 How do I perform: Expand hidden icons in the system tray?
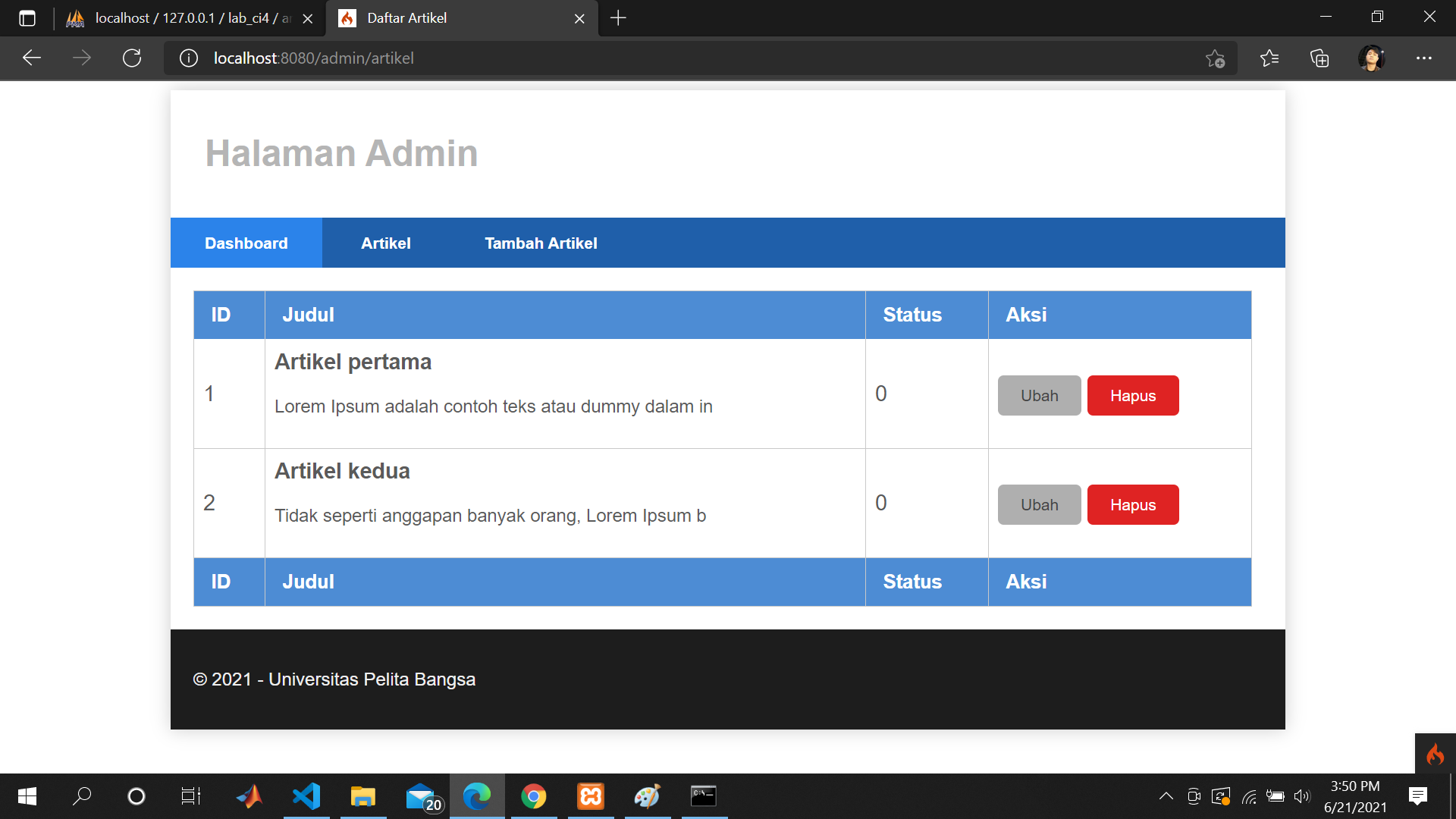1166,796
